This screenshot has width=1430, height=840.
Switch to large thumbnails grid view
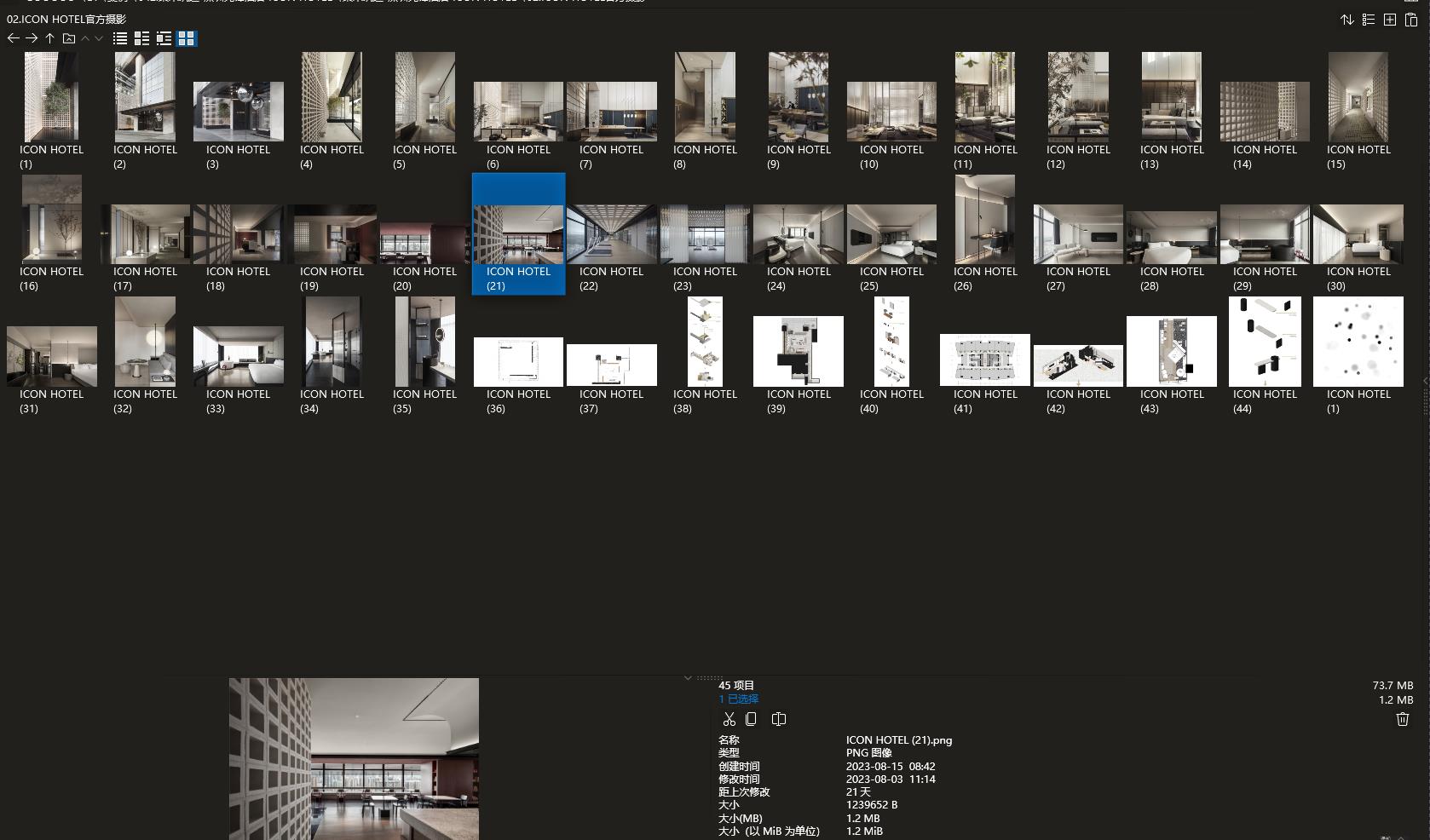(x=186, y=38)
